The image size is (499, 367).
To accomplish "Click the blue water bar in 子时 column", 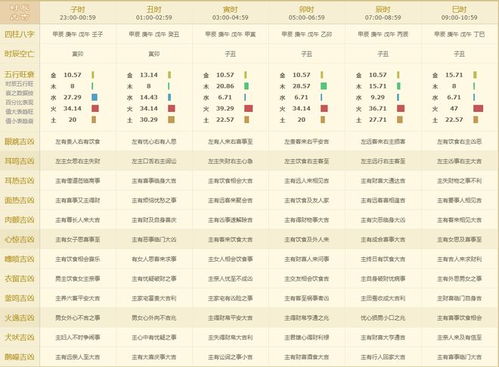I will (95, 97).
